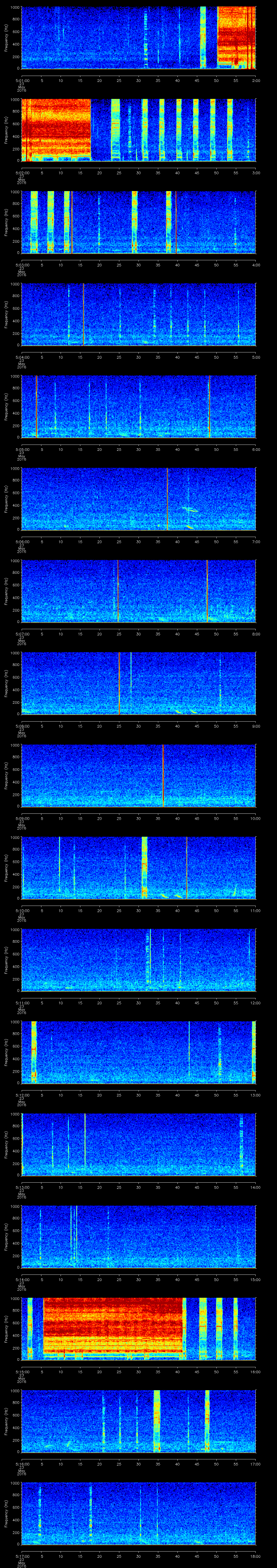The height and width of the screenshot is (1568, 277).
Task: Click the '5:17:00' start time label
Action: pyautogui.click(x=22, y=1556)
